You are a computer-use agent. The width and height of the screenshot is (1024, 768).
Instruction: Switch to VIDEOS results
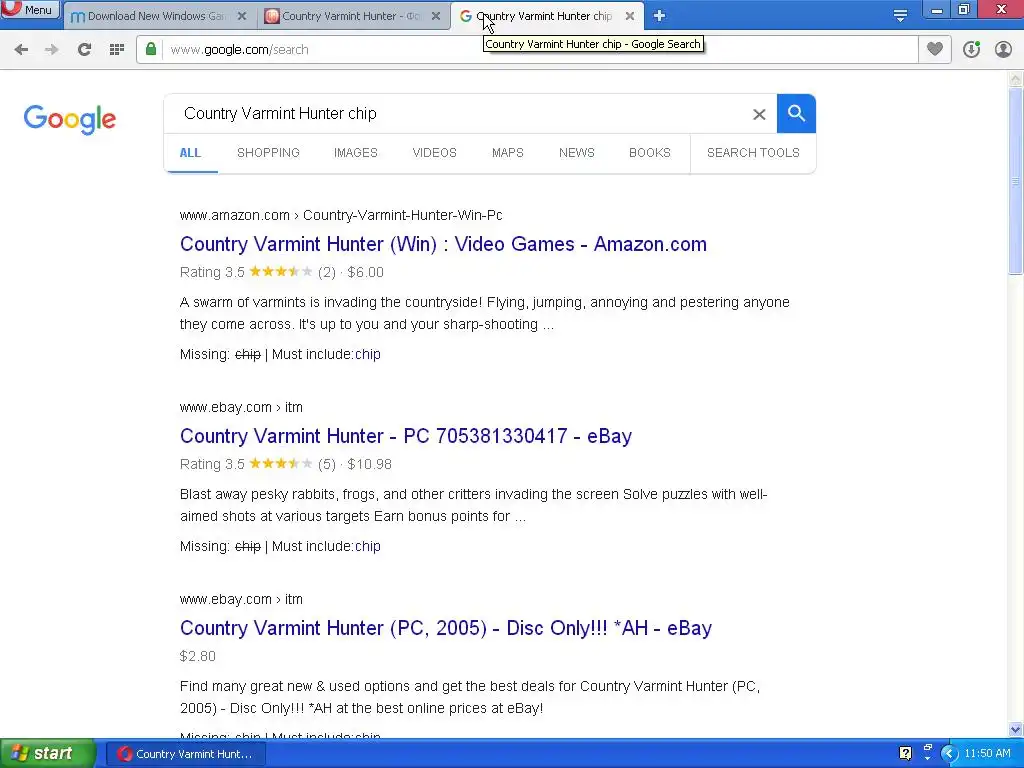(x=434, y=153)
